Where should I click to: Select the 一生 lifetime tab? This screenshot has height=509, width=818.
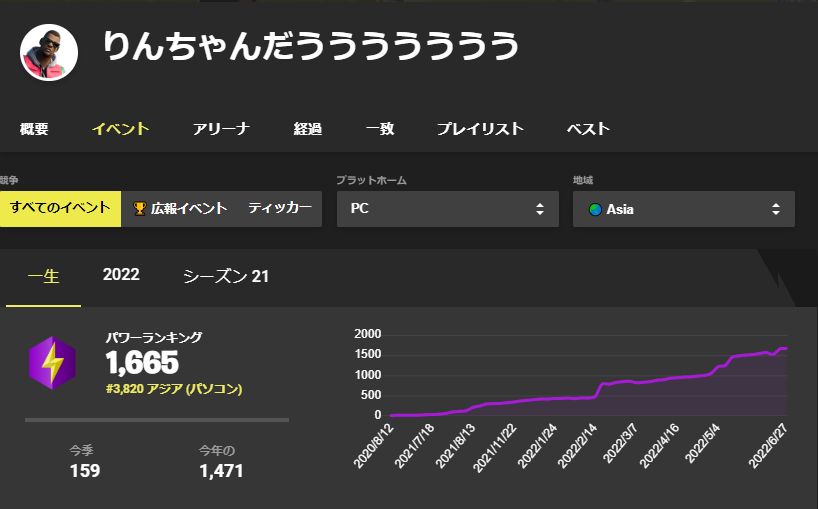(43, 276)
